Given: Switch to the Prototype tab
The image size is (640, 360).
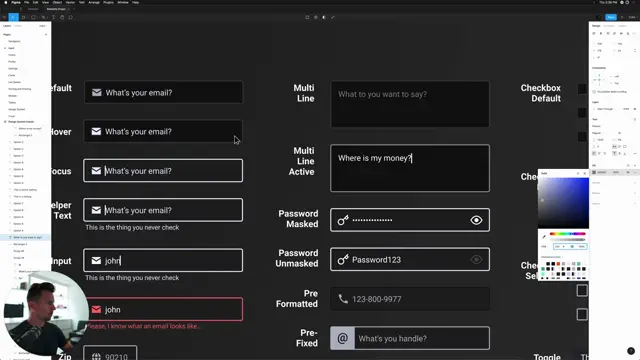Looking at the screenshot, I should tap(609, 26).
